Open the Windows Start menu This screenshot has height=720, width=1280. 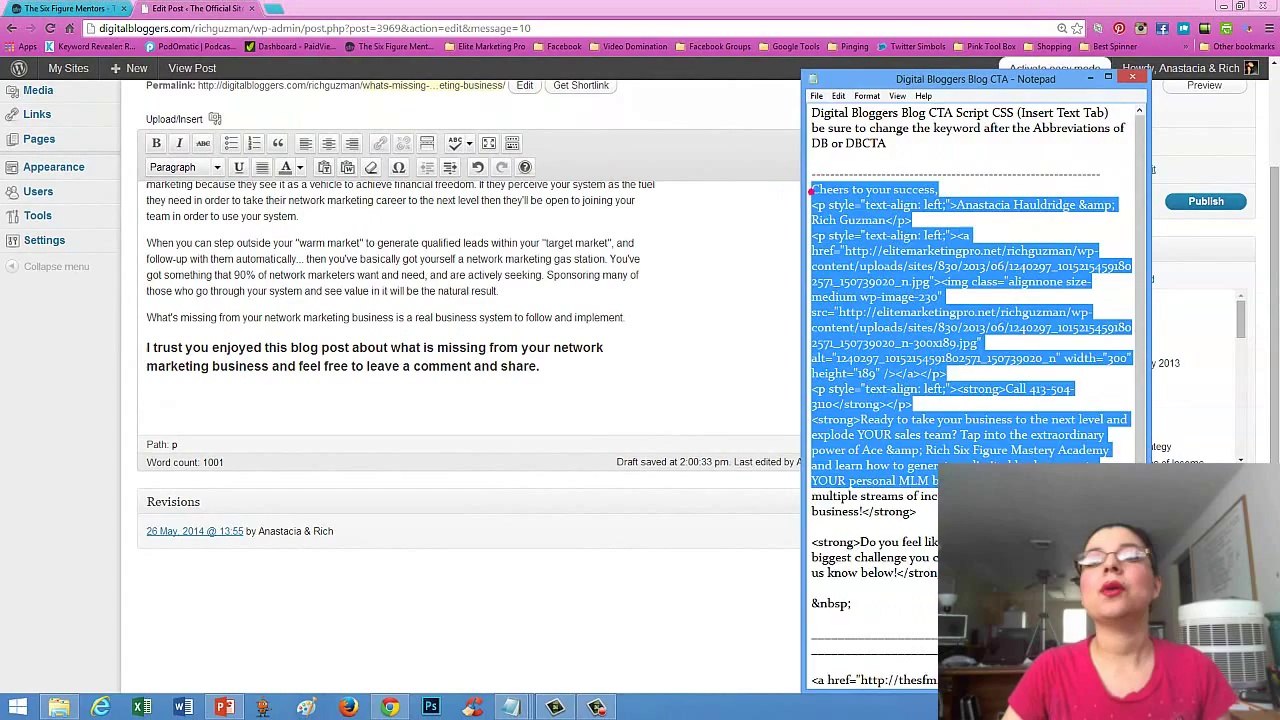[x=18, y=707]
